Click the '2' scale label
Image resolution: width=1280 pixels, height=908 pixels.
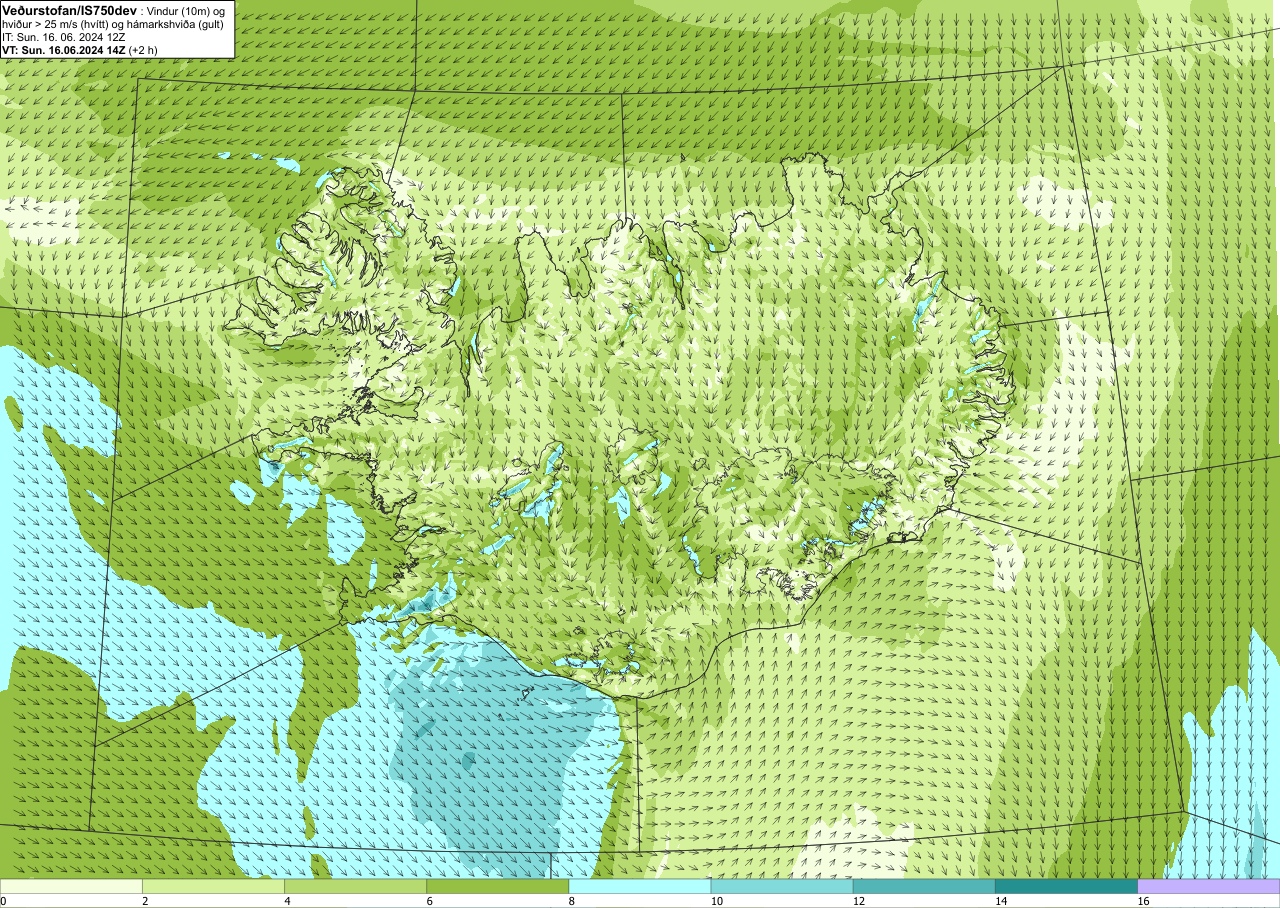click(x=145, y=901)
